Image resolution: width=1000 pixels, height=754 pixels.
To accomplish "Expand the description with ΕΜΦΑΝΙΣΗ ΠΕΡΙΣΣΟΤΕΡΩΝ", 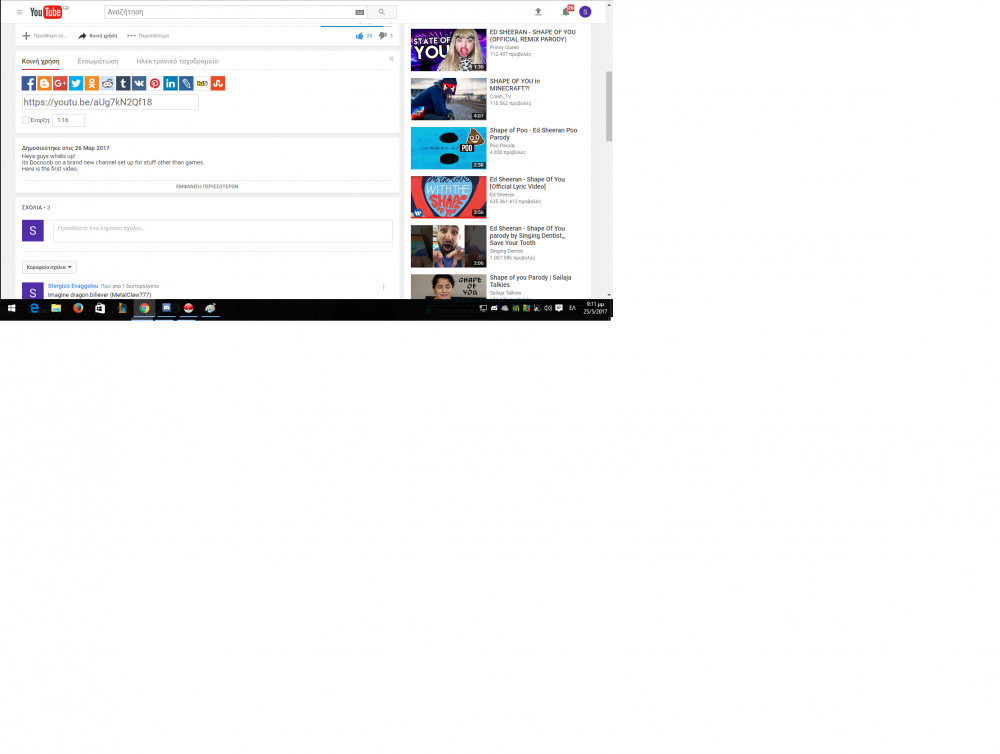I will pos(207,186).
